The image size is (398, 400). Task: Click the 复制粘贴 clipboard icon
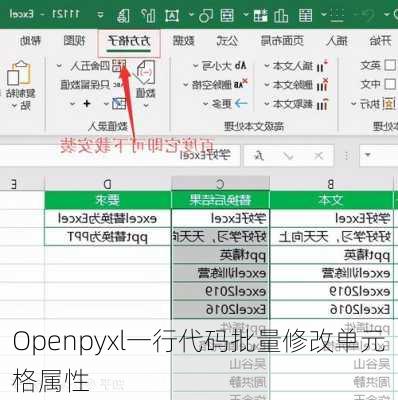coord(19,74)
